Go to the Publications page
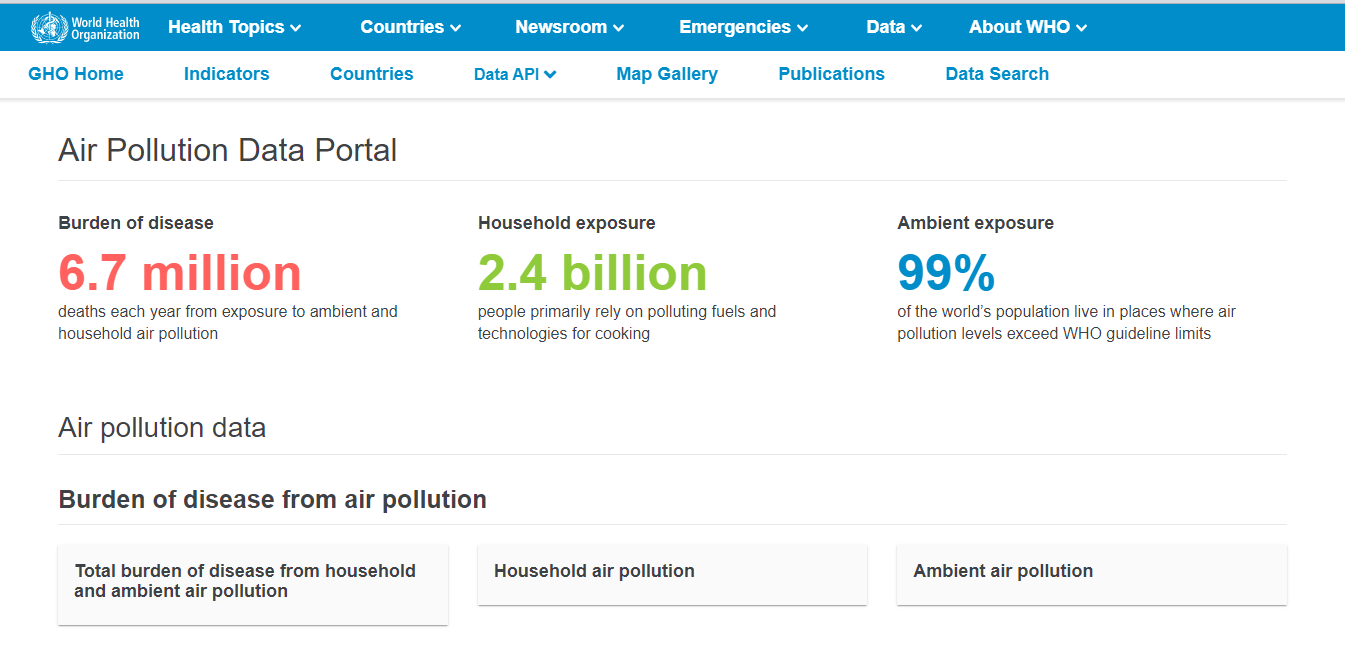Screen dimensions: 1345x649 tap(831, 73)
